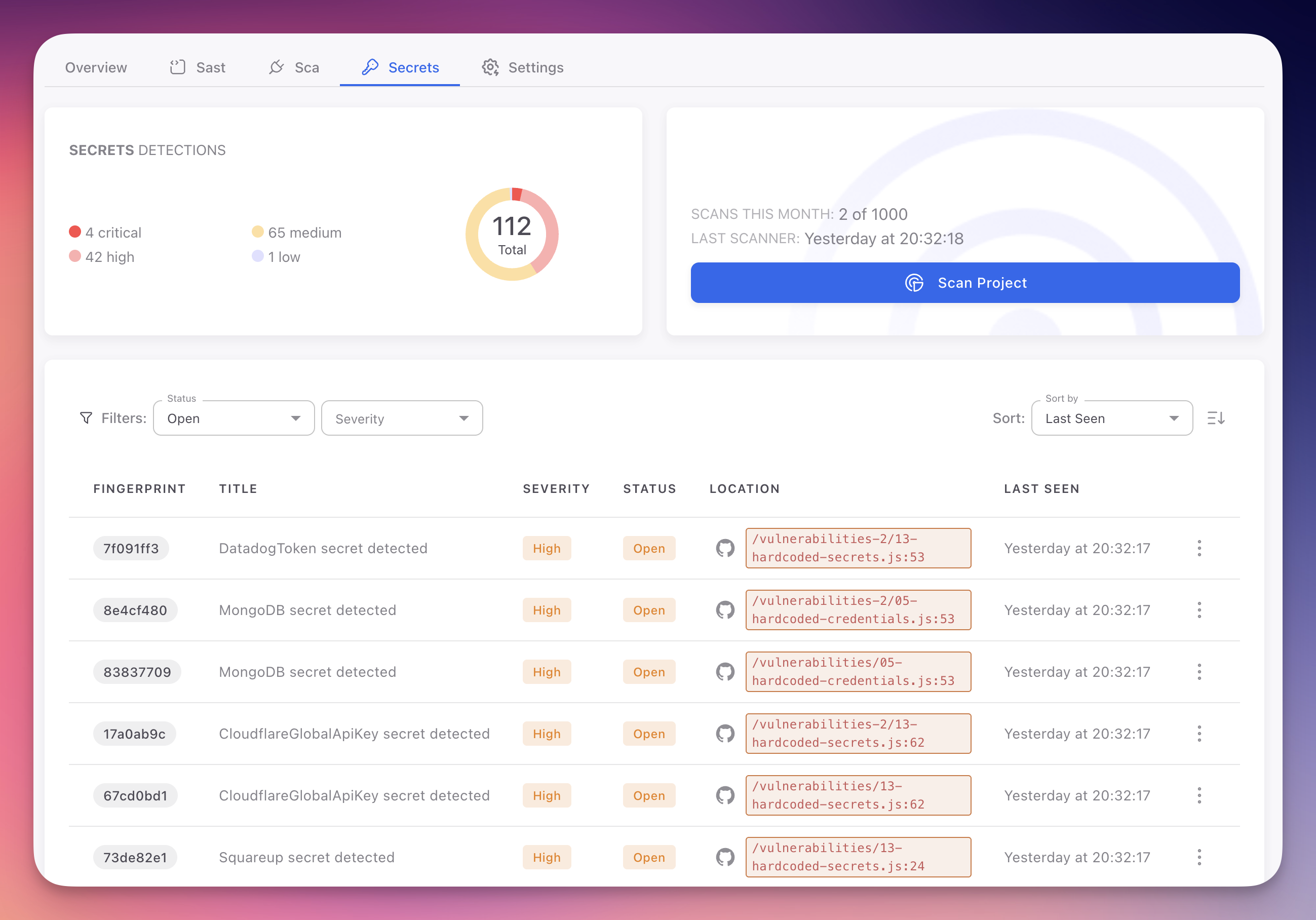
Task: Click the Settings gear icon
Action: click(490, 67)
